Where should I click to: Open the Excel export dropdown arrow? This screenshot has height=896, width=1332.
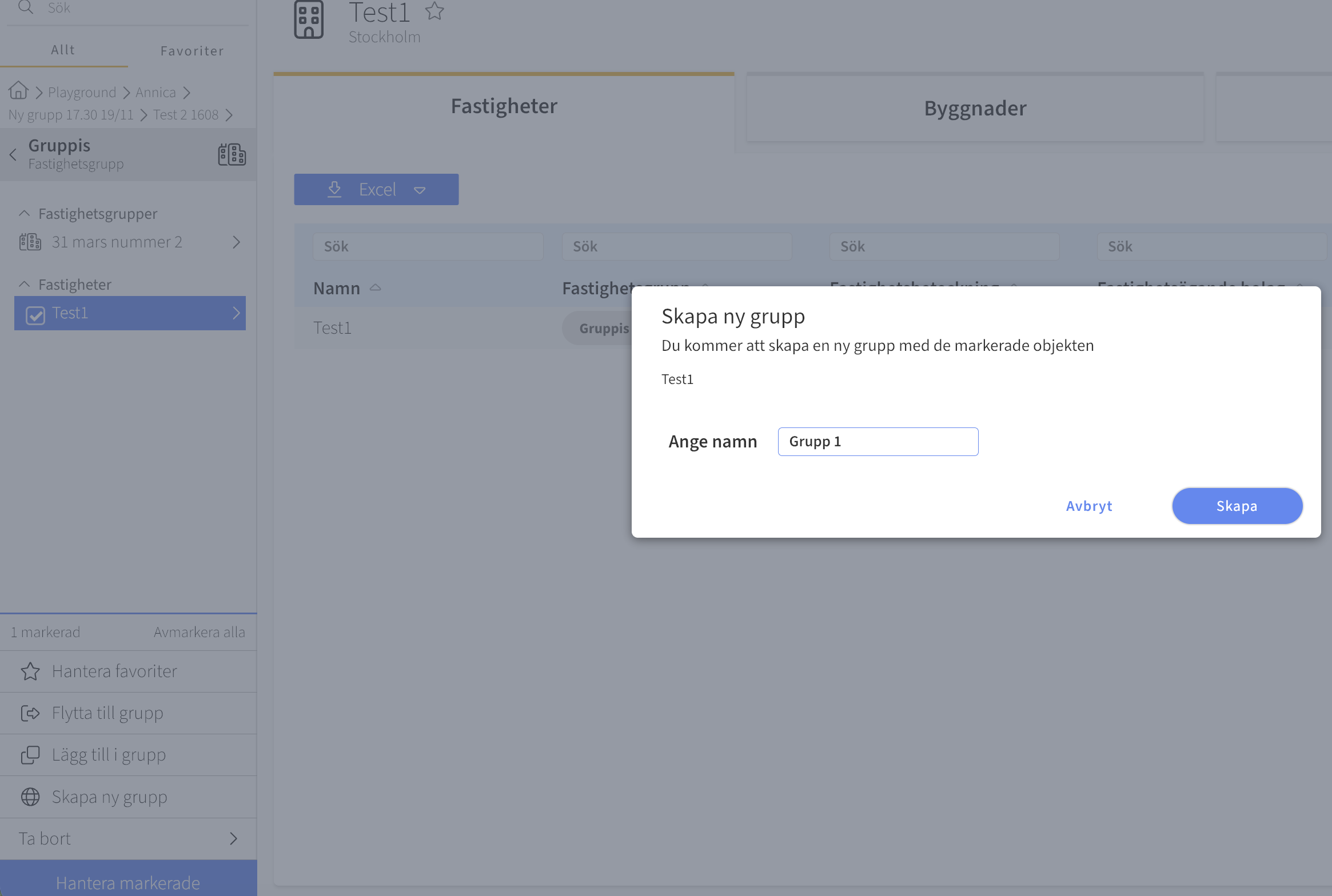click(420, 190)
